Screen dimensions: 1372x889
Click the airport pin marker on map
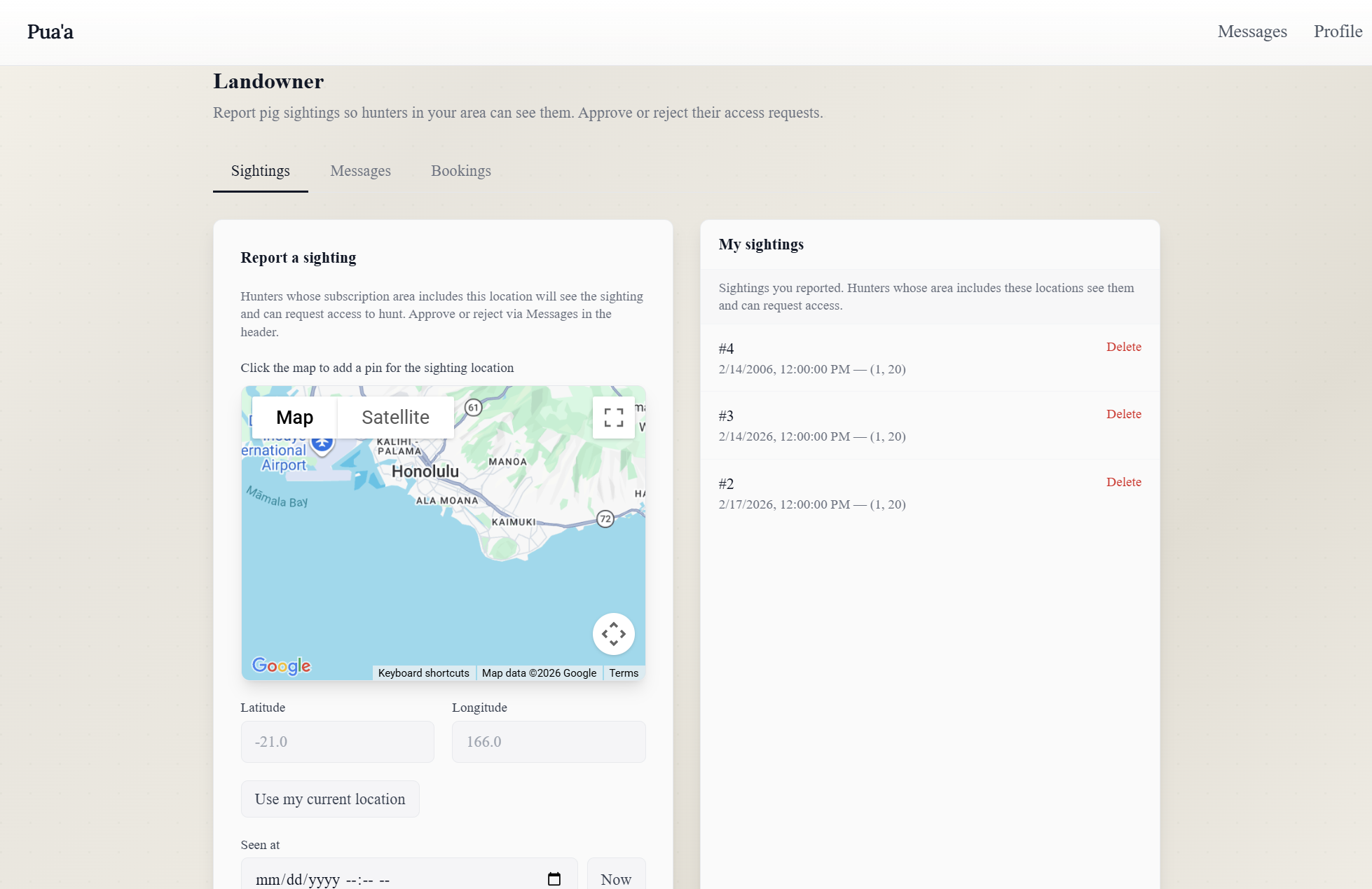322,445
